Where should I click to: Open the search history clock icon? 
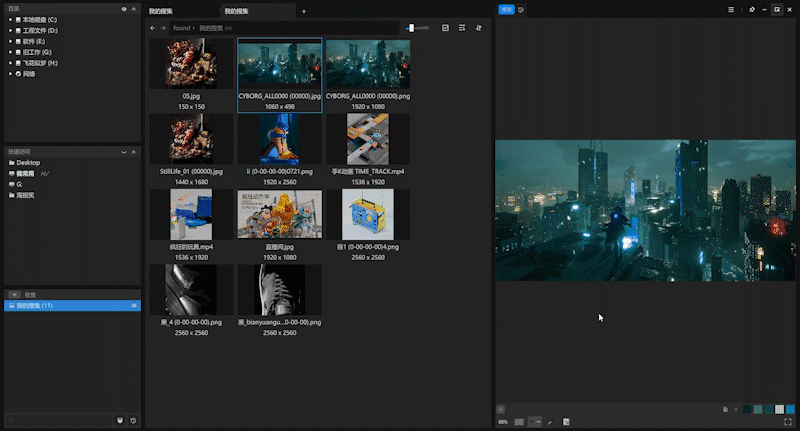133,421
